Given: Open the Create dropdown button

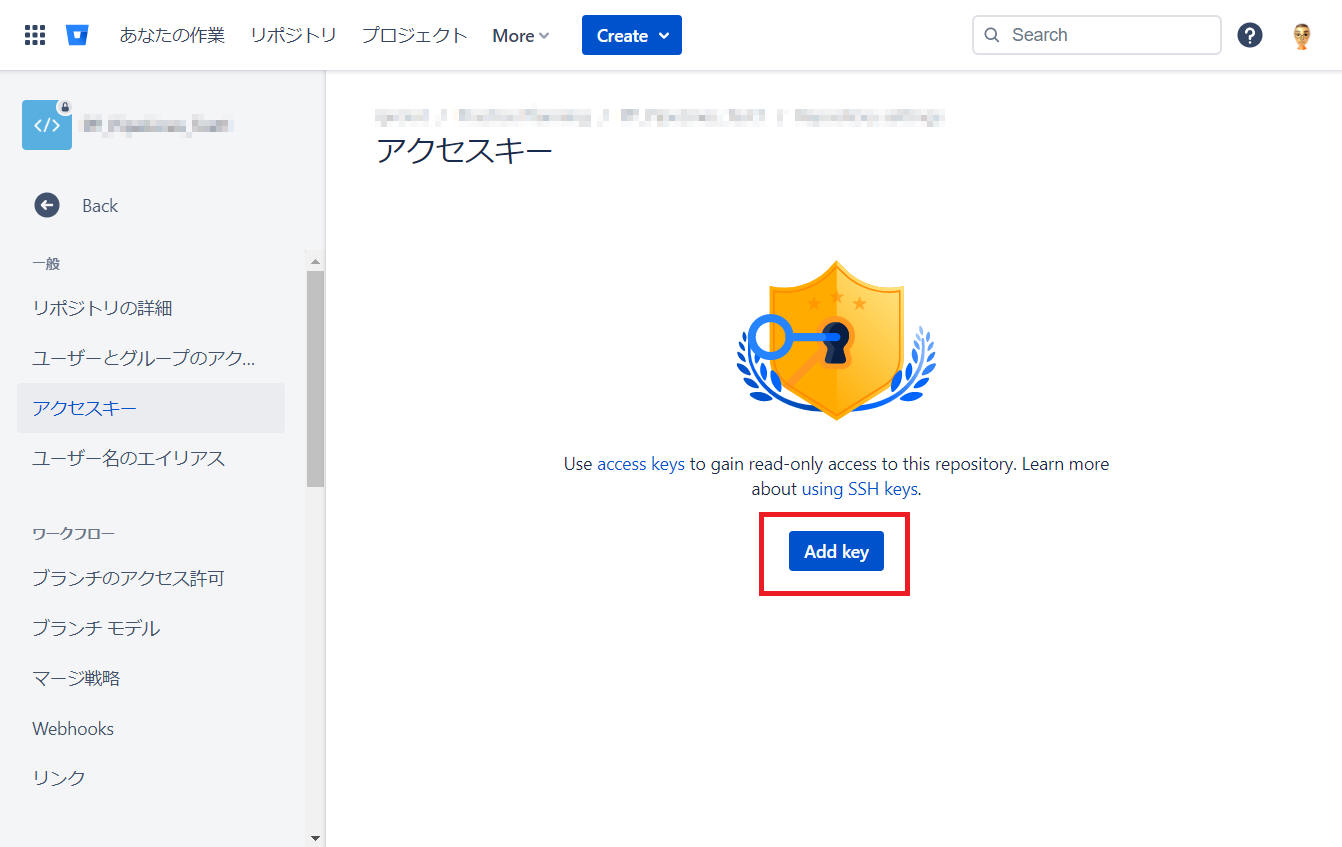Looking at the screenshot, I should pos(632,35).
